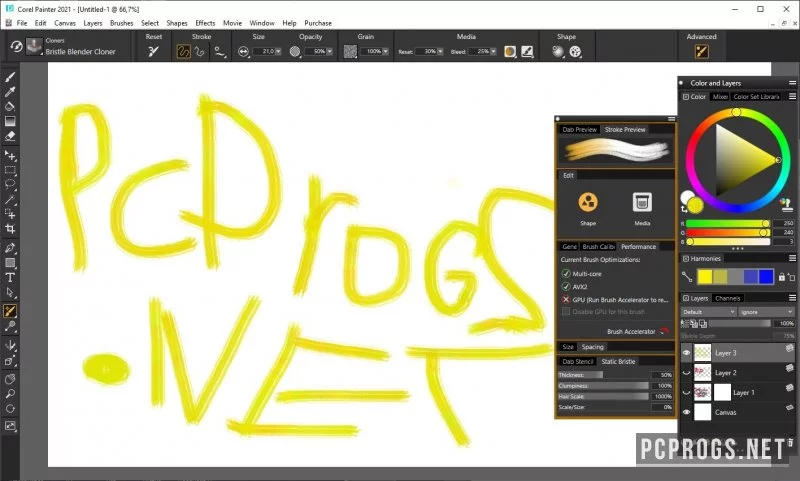Image resolution: width=800 pixels, height=481 pixels.
Task: Select the Crop tool
Action: [x=10, y=229]
